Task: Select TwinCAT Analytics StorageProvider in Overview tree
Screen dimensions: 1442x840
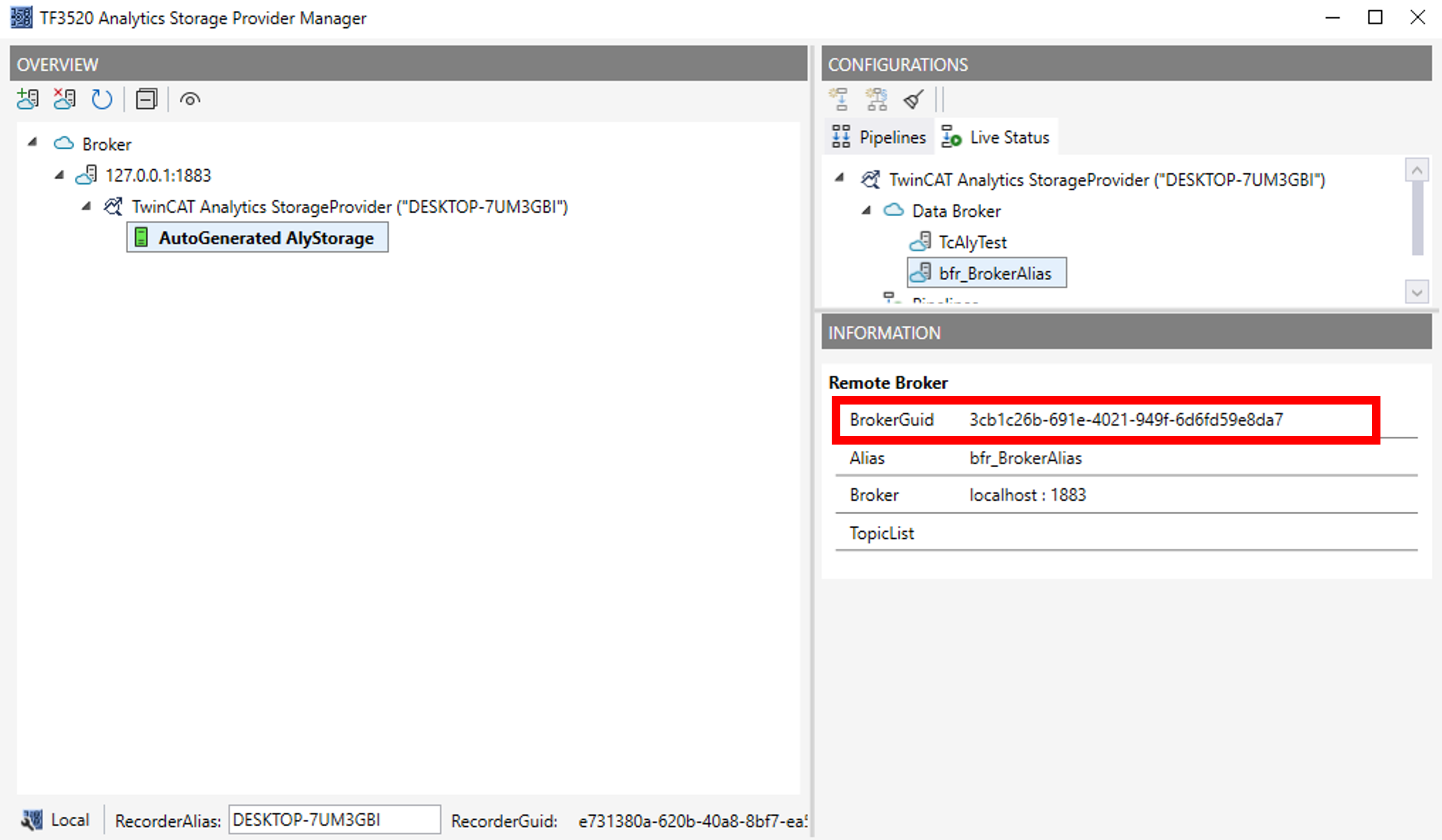Action: [x=350, y=206]
